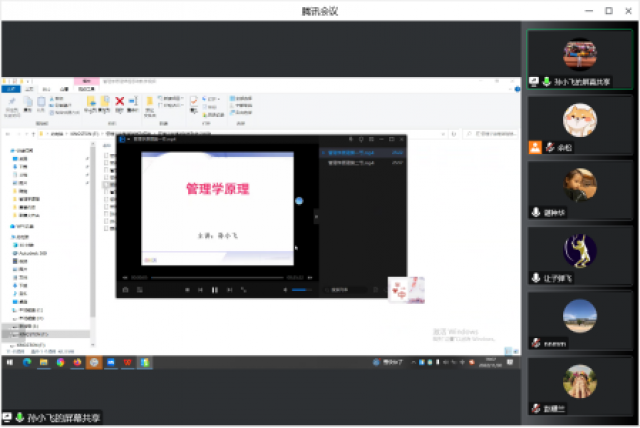This screenshot has height=428, width=640.
Task: Toggle the microphone icon beside 孙小飞的屏幕共享 label
Action: point(19,417)
